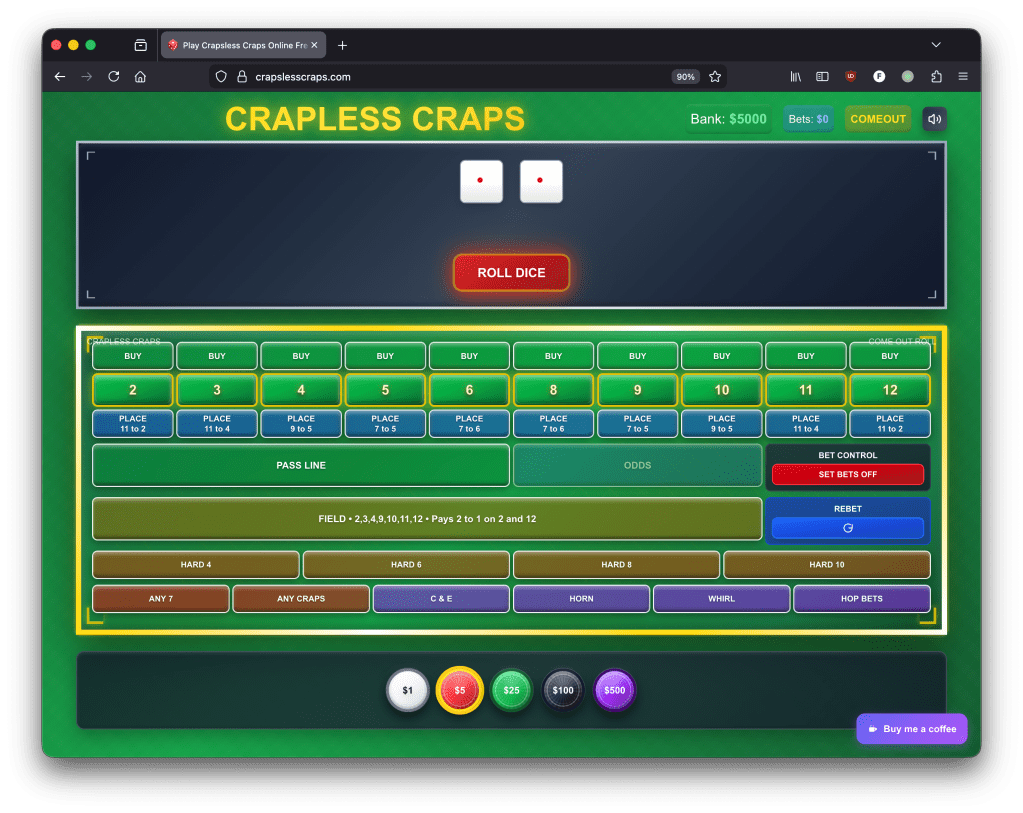Screen dimensions: 1023x813
Task: Toggle Set Bets Off in Bet Control
Action: (847, 473)
